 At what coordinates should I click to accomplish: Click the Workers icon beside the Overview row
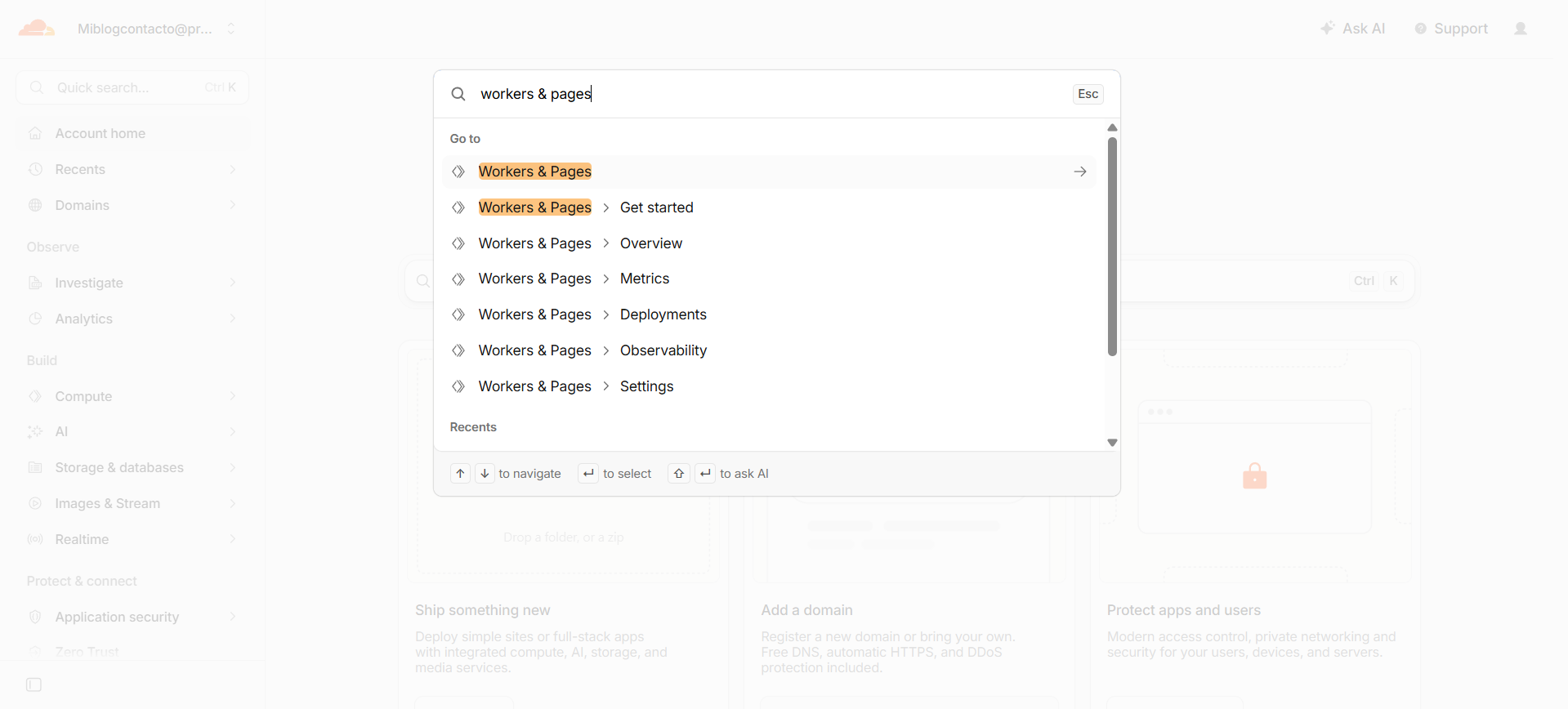point(458,243)
